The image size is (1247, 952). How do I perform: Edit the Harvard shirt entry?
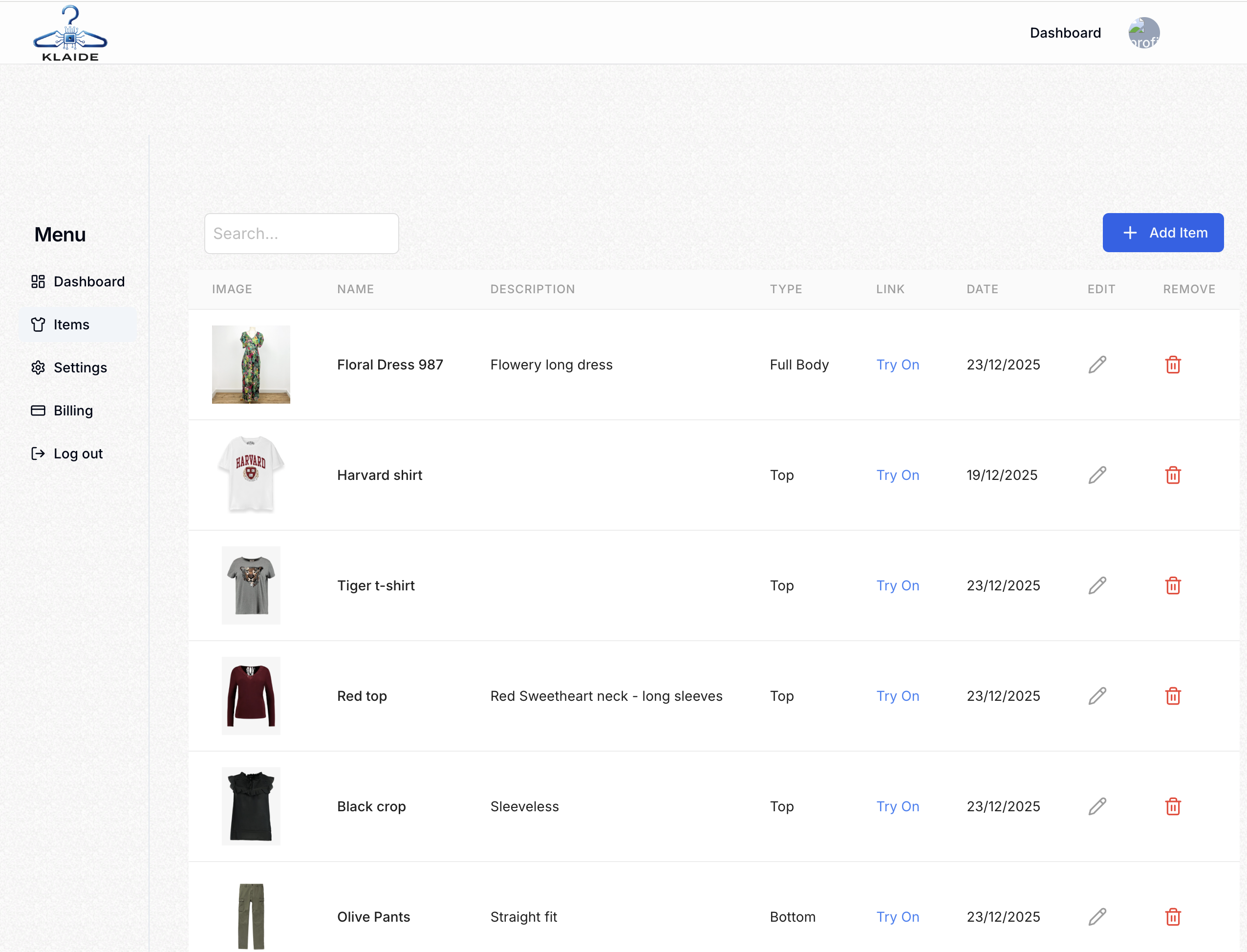[1097, 475]
